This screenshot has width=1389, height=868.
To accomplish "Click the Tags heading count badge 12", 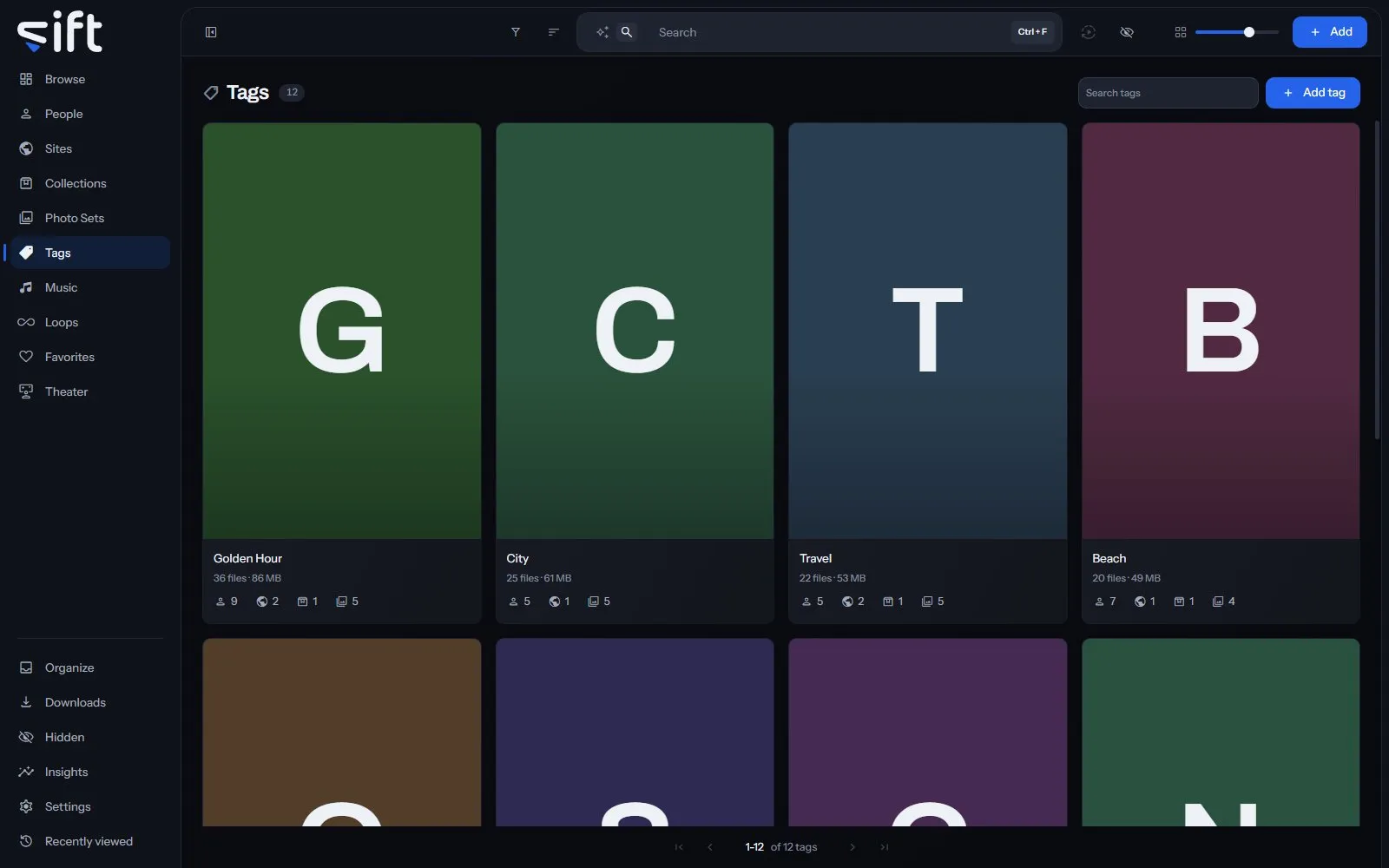I will [292, 92].
